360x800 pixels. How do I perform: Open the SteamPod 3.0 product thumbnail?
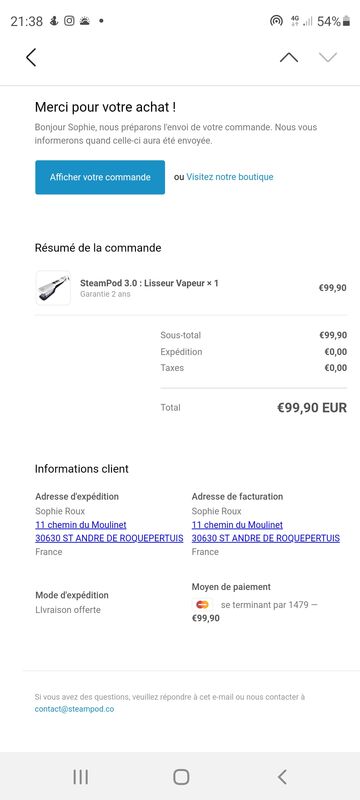(53, 288)
